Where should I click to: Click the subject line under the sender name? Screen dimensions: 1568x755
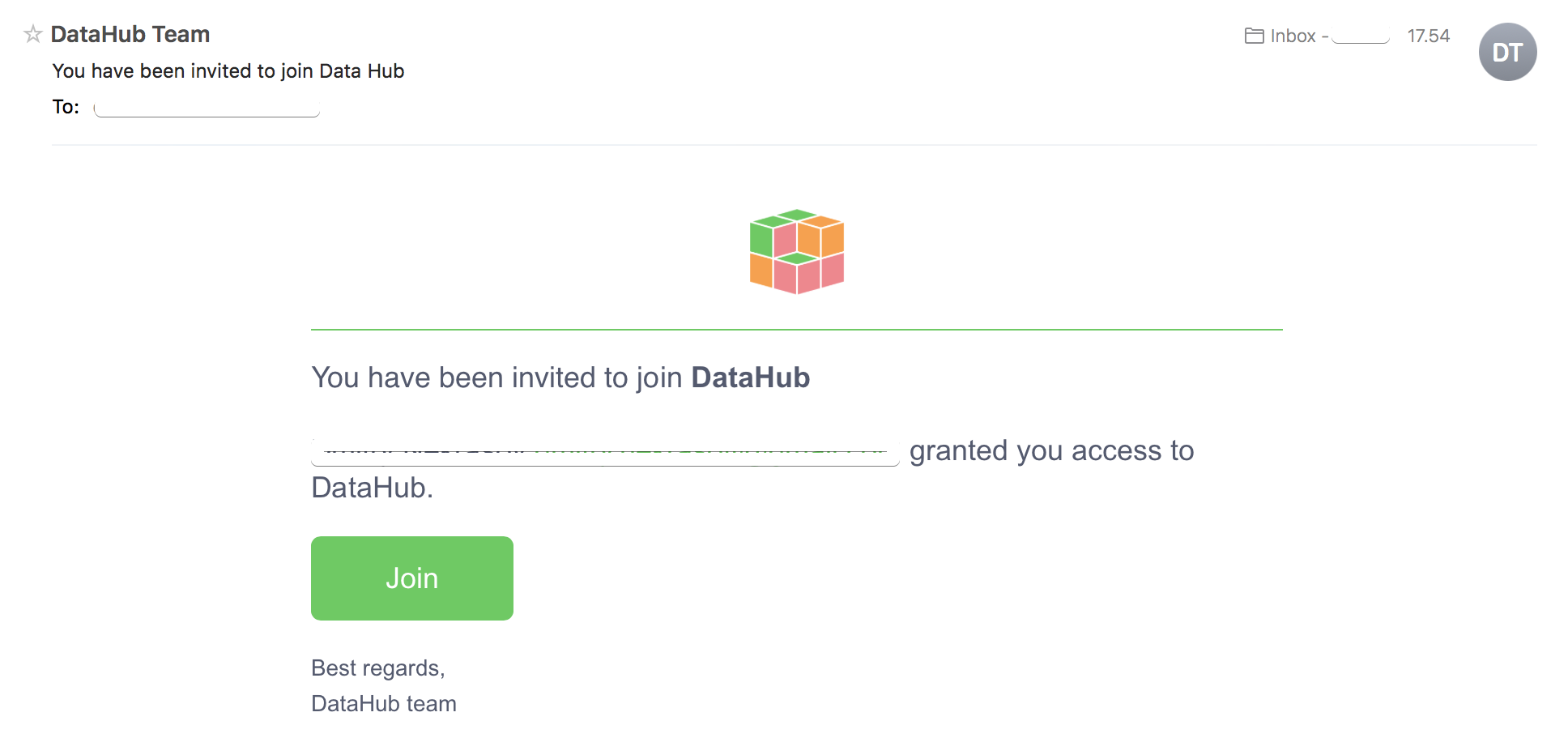click(x=228, y=71)
